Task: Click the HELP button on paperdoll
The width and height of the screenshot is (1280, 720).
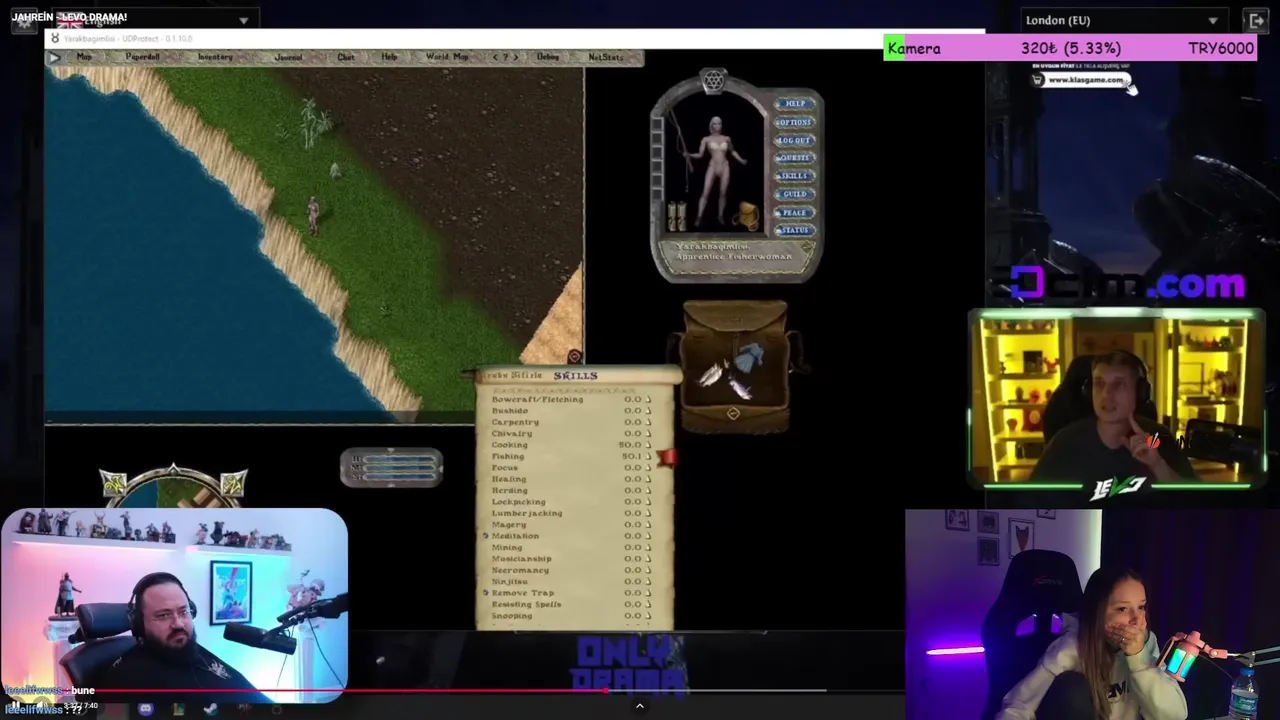Action: (x=795, y=103)
